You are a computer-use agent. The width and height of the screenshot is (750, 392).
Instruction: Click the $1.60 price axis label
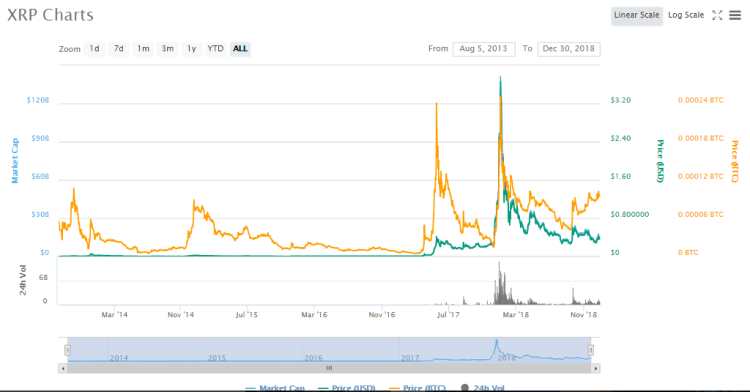pos(621,176)
